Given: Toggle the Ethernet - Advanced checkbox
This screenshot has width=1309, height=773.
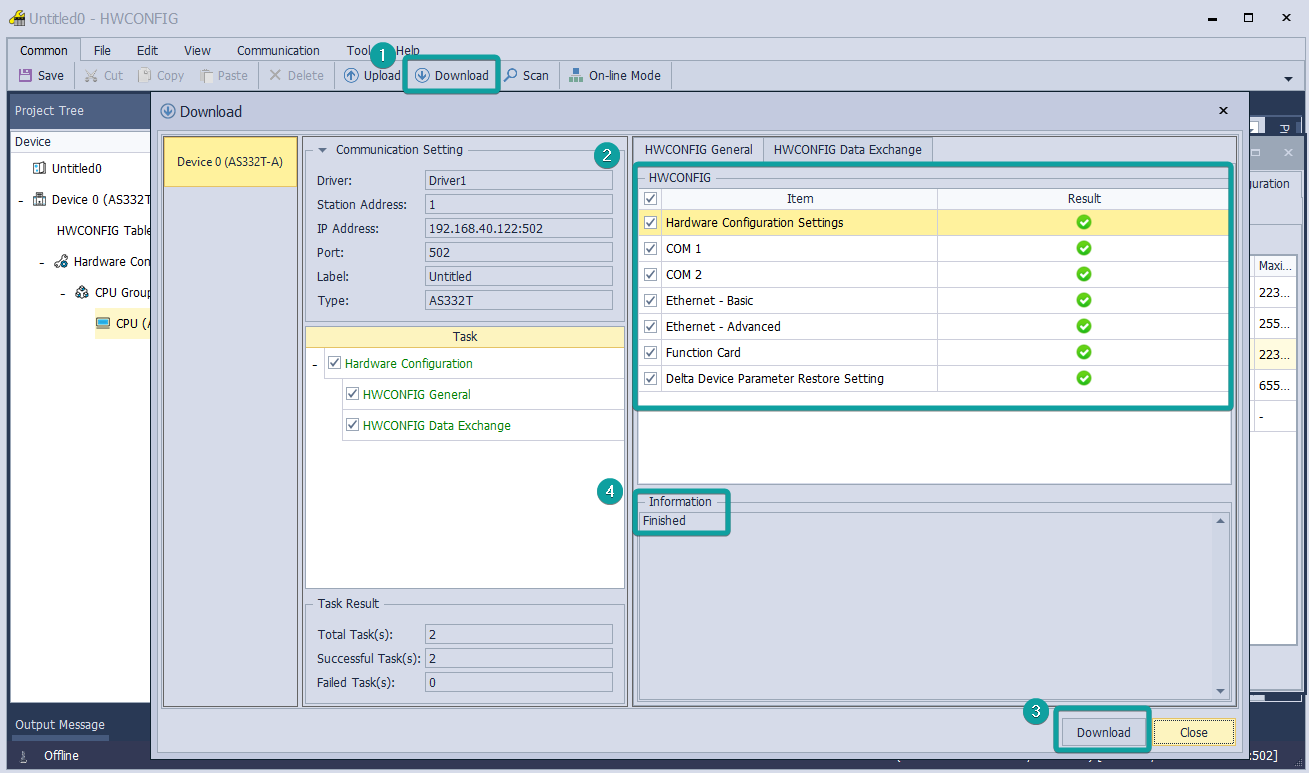Looking at the screenshot, I should coord(651,327).
